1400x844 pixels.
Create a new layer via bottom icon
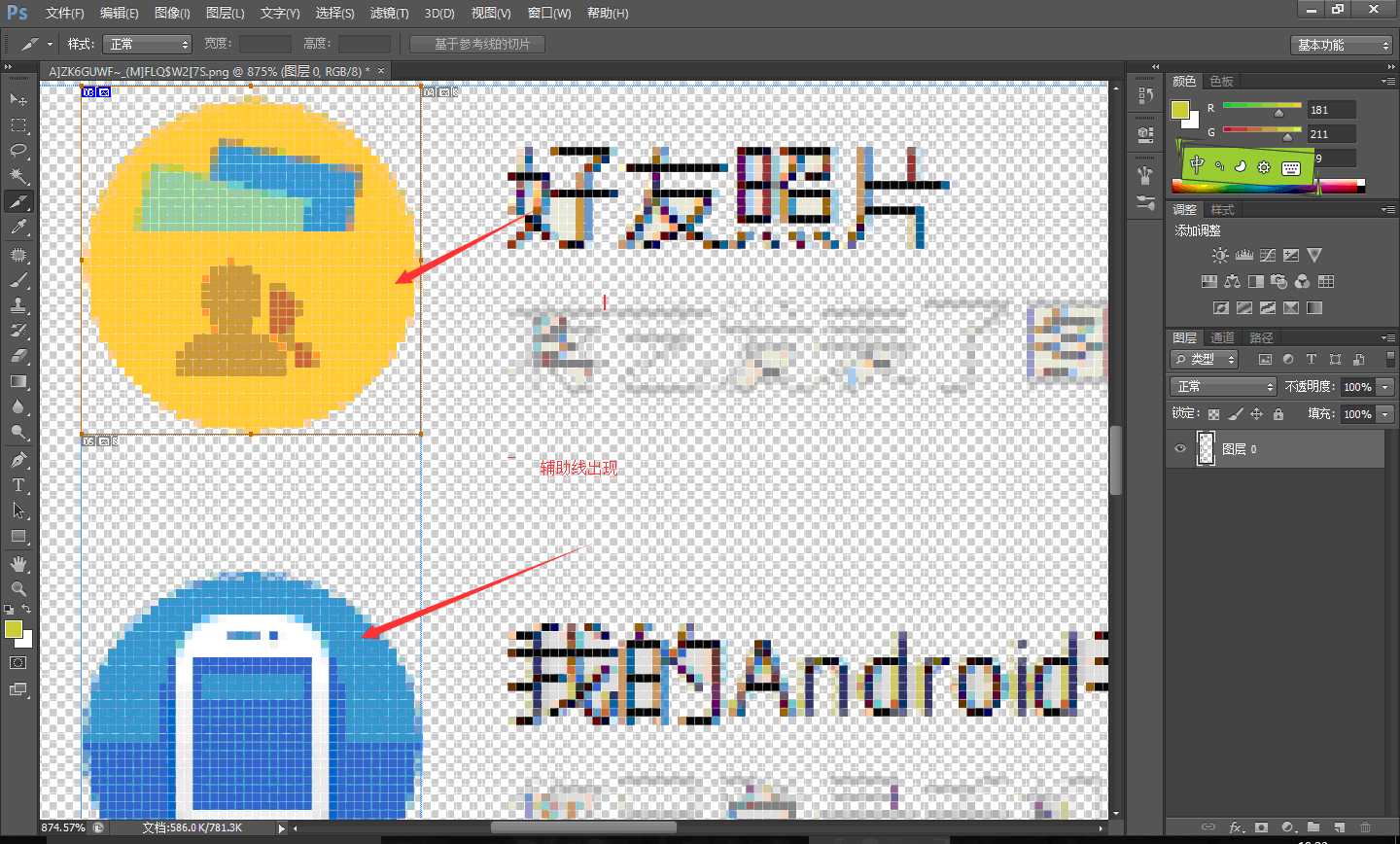[x=1339, y=827]
